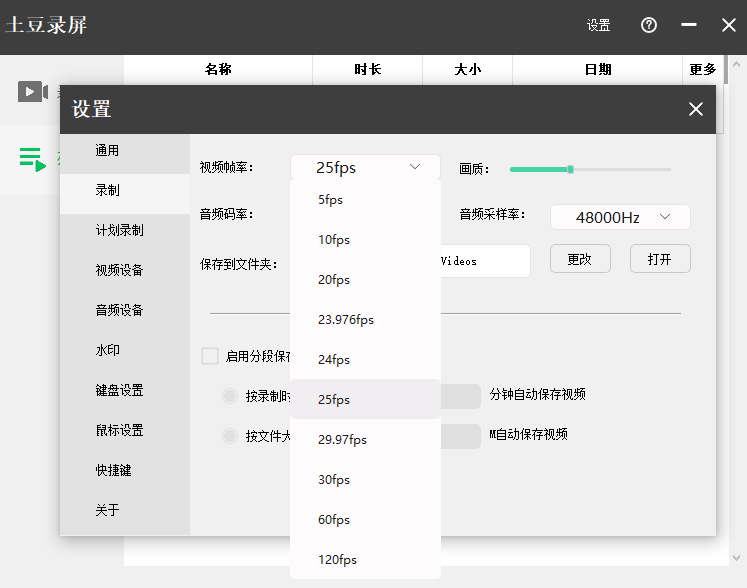
Task: Close the settings dialog with X
Action: point(696,110)
